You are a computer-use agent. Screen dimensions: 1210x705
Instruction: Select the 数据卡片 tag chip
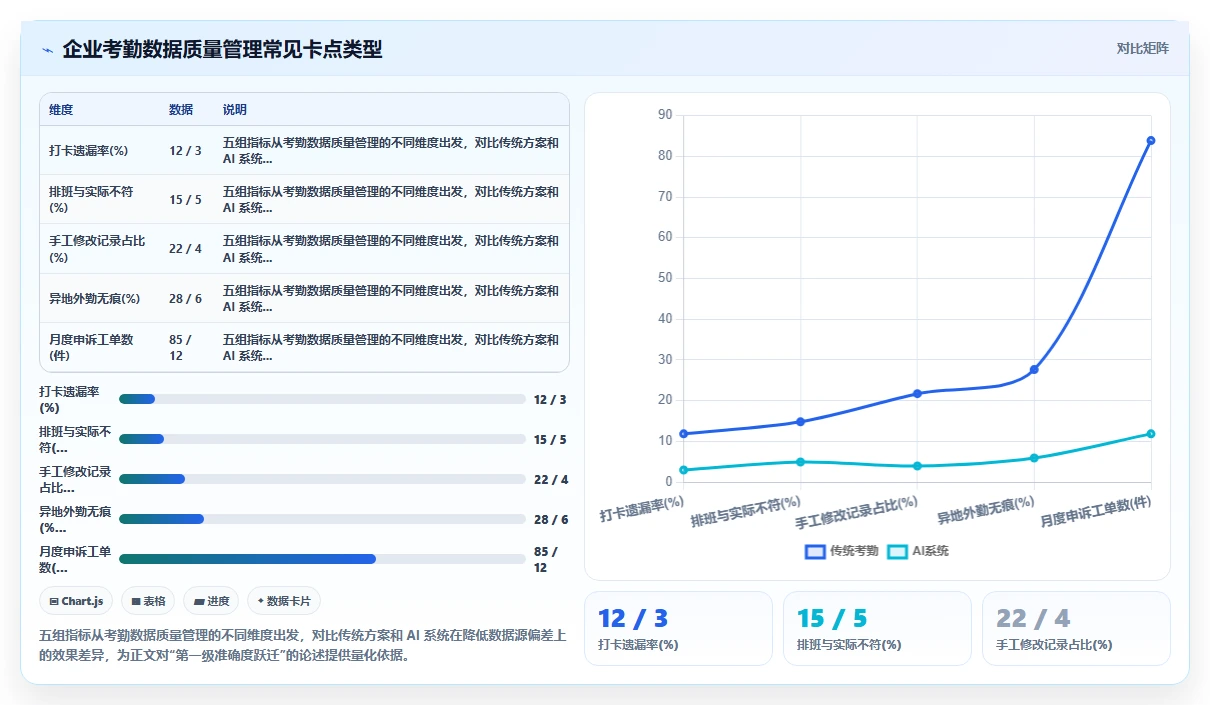coord(284,601)
